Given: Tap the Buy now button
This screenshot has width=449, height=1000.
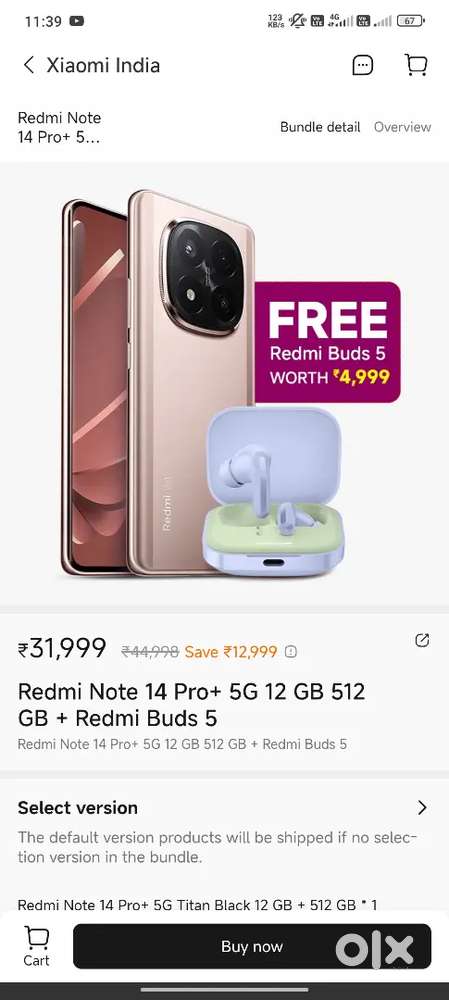Looking at the screenshot, I should click(x=252, y=946).
